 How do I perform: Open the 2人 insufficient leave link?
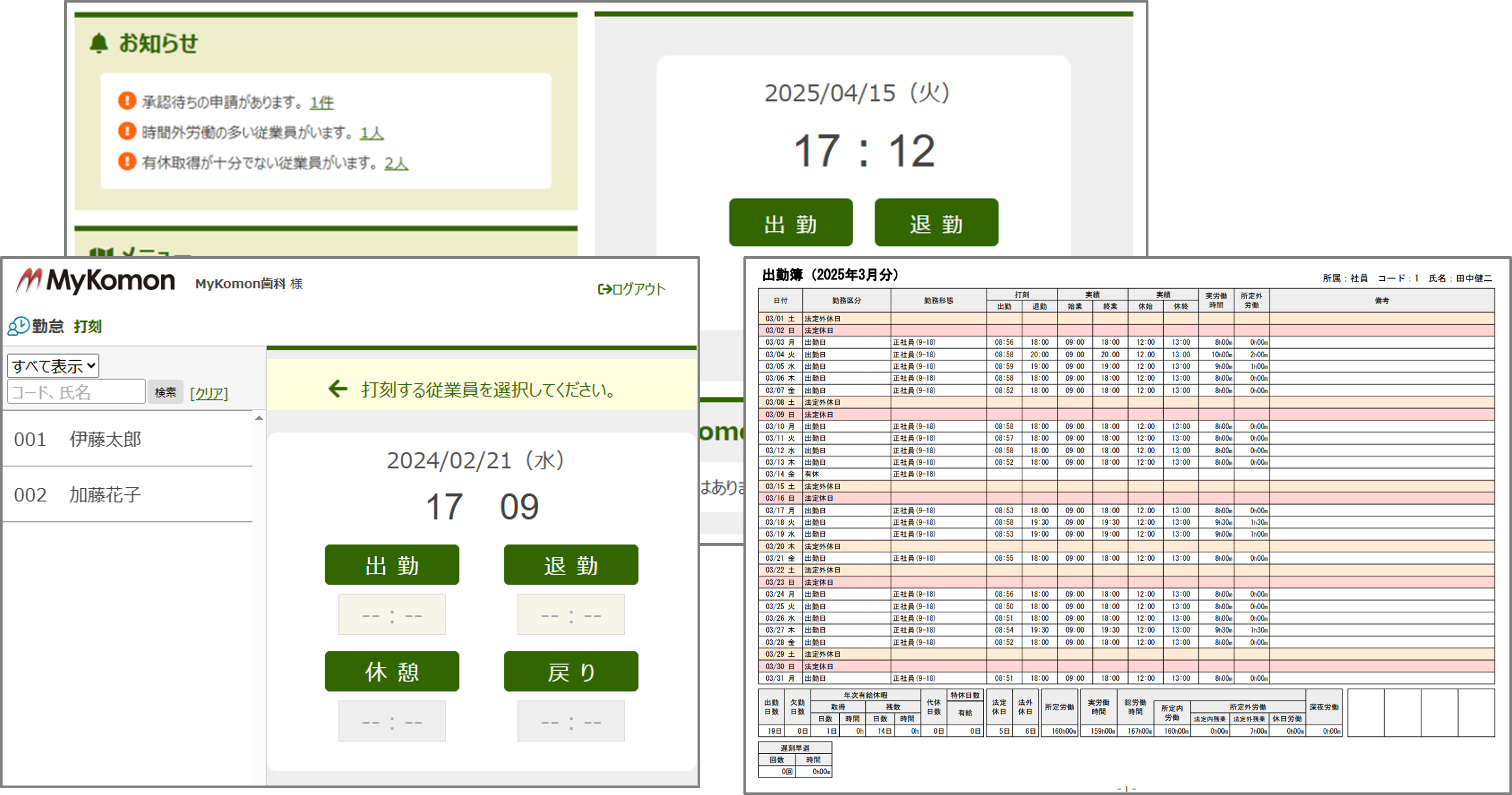click(x=396, y=163)
